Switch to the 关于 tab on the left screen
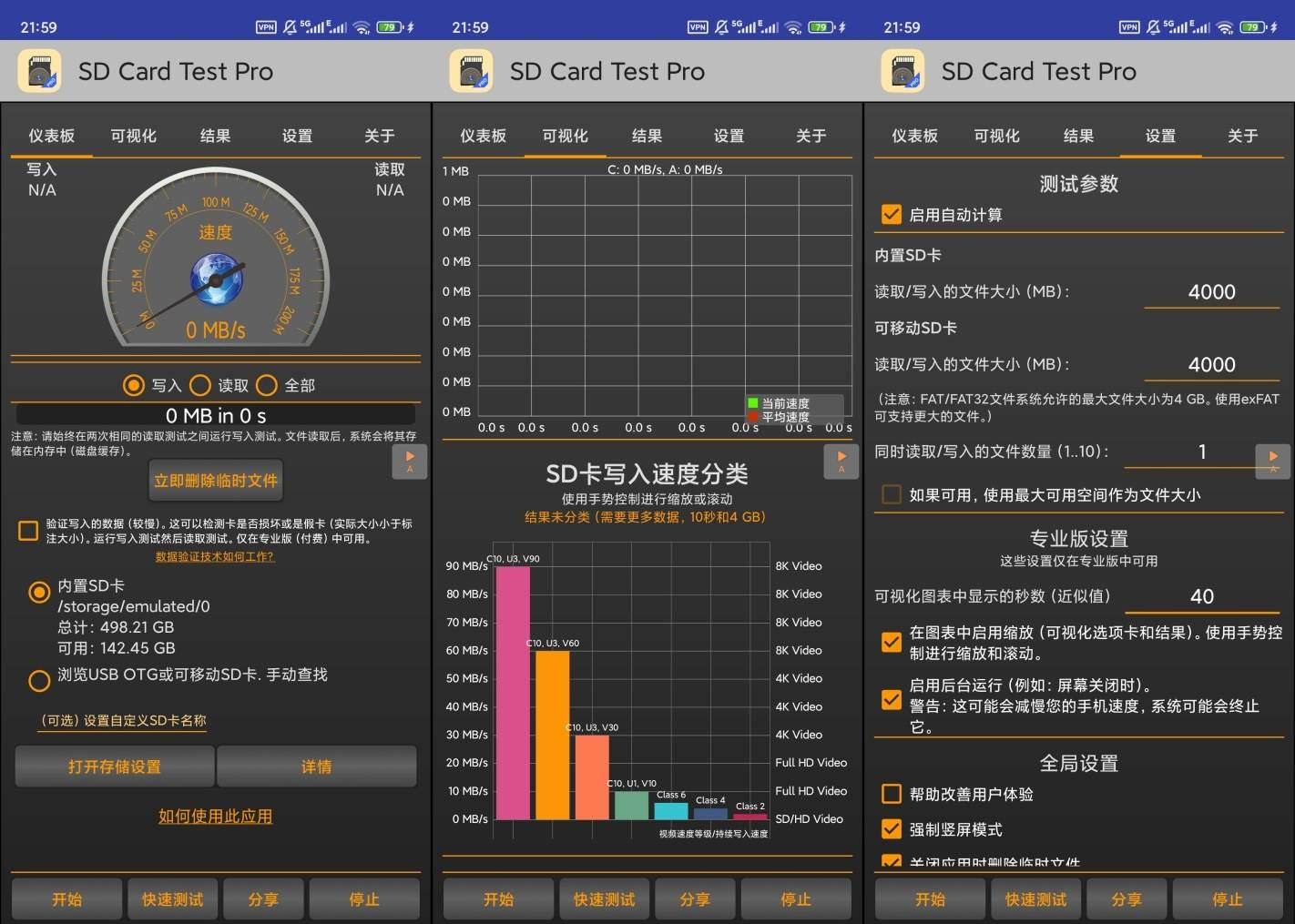 pos(379,136)
